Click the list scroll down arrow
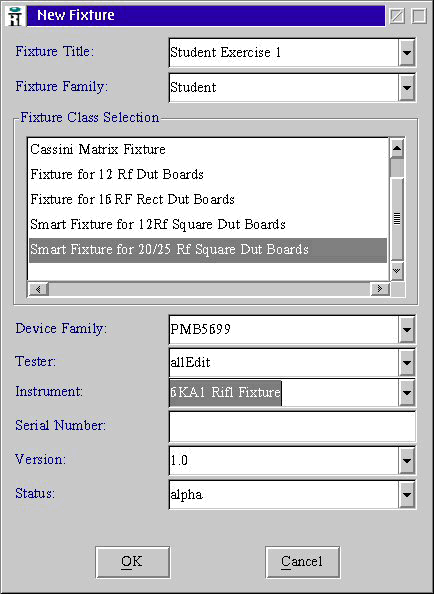Image resolution: width=434 pixels, height=594 pixels. [397, 270]
